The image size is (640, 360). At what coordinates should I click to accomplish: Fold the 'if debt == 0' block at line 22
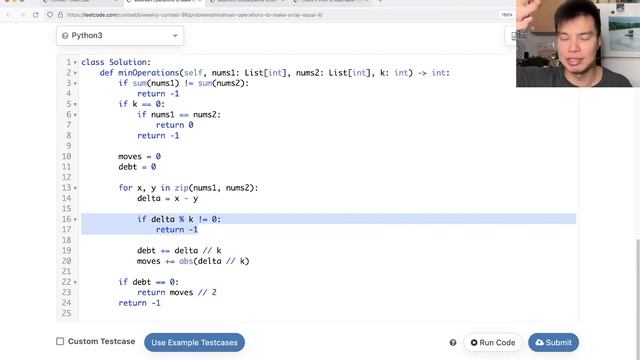[x=75, y=282]
